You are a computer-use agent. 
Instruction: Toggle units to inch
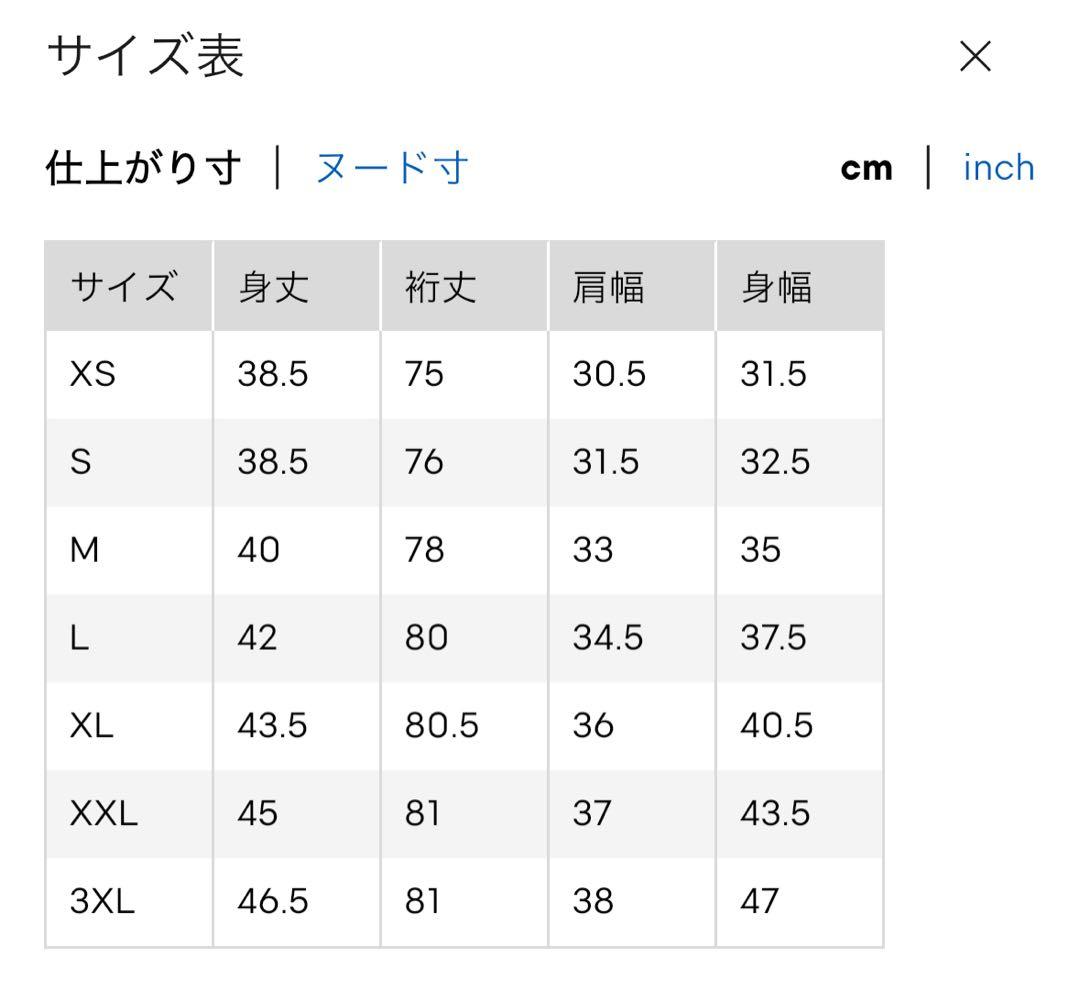click(998, 167)
